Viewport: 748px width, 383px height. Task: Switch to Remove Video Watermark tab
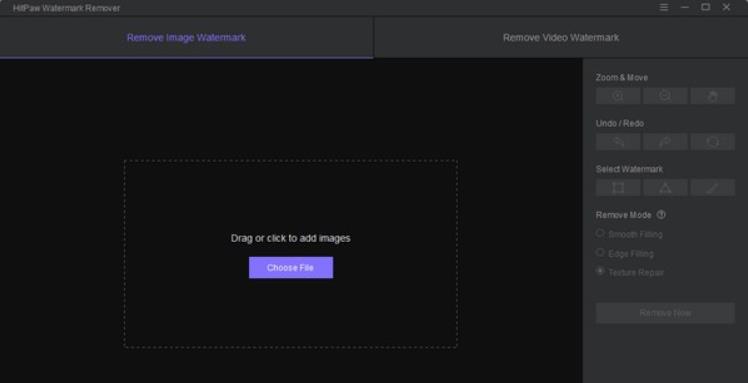click(x=561, y=38)
